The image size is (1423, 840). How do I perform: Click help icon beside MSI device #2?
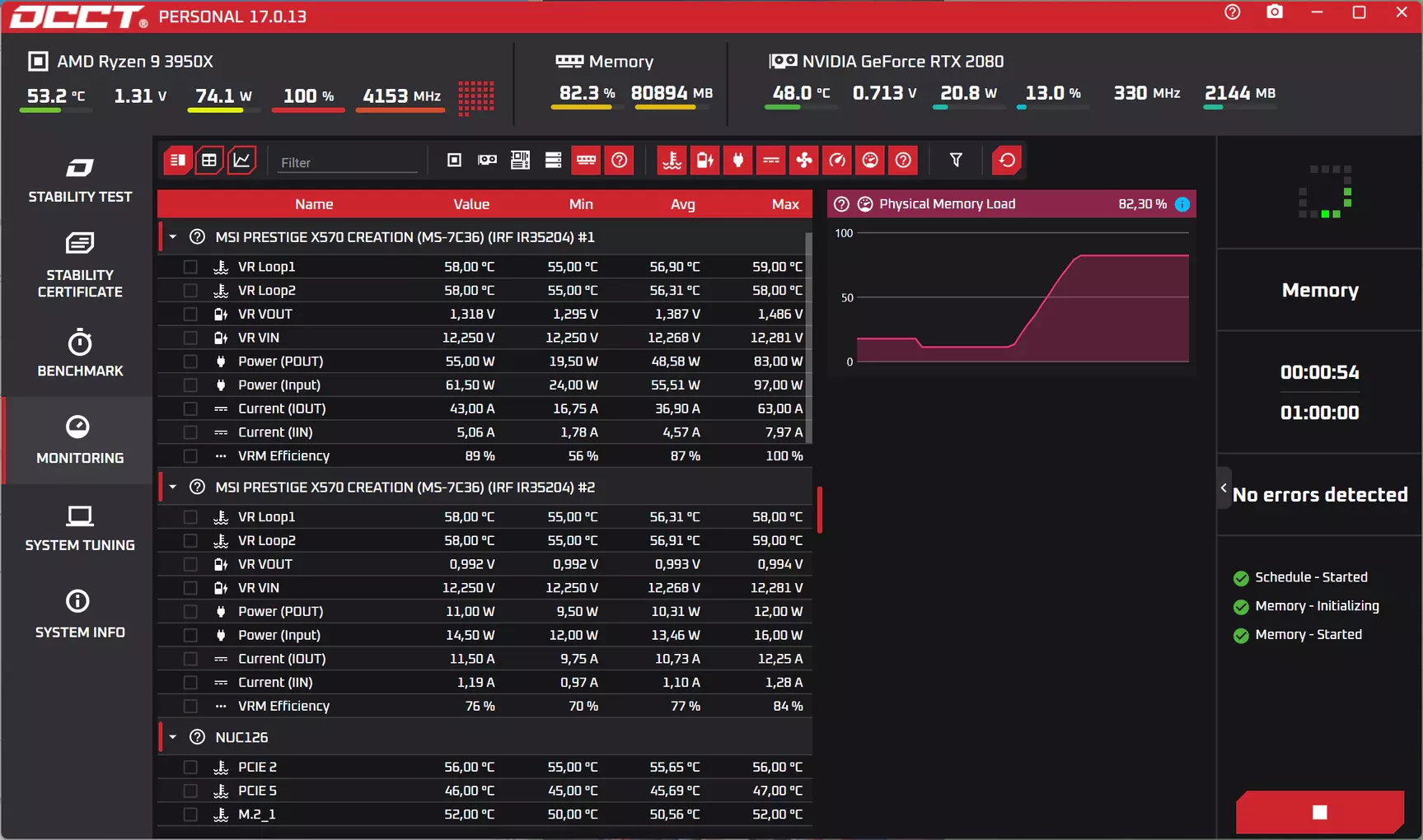click(197, 488)
